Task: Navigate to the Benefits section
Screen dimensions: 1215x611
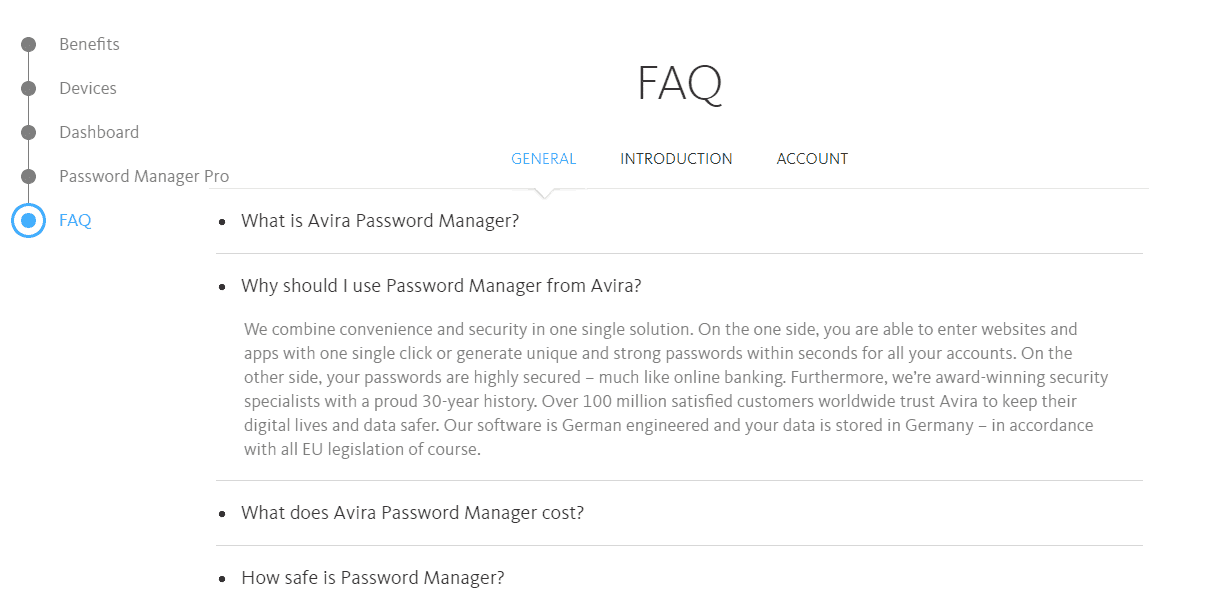Action: tap(89, 44)
